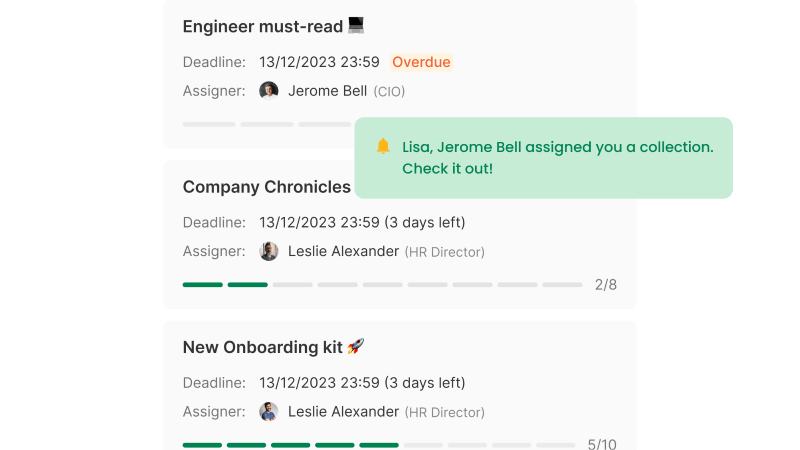Click Leslie Alexander's avatar in the Onboarding kit card
Image resolution: width=800 pixels, height=450 pixels.
coord(269,411)
